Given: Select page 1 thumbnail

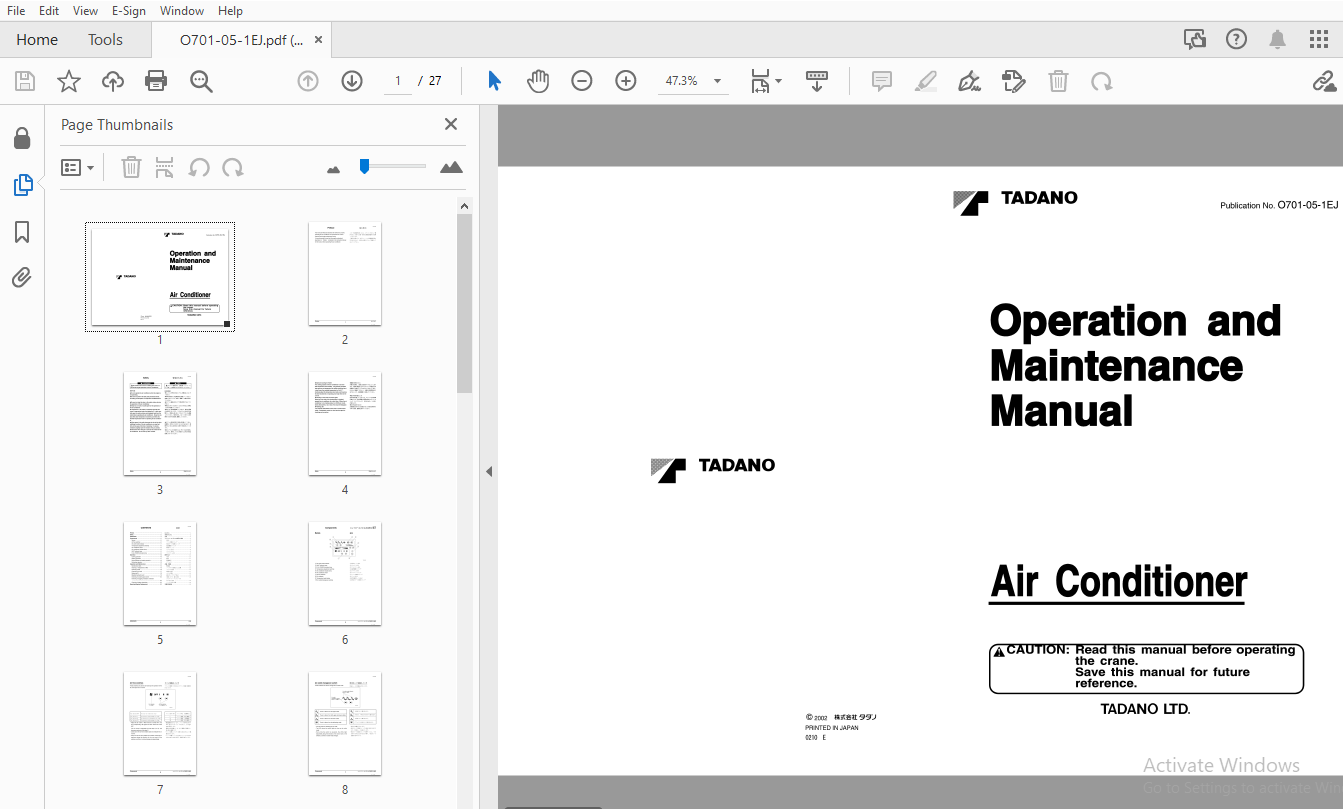Looking at the screenshot, I should point(160,276).
